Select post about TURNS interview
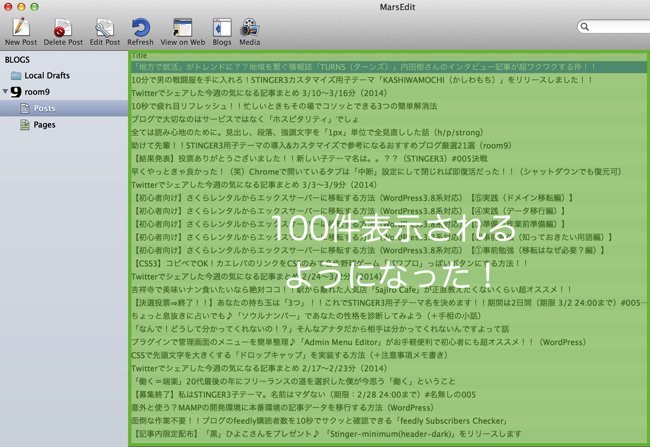Image resolution: width=650 pixels, height=447 pixels. [x=388, y=67]
